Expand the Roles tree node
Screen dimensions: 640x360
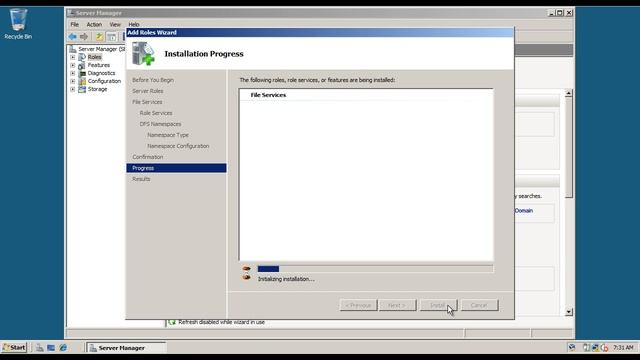click(x=73, y=57)
